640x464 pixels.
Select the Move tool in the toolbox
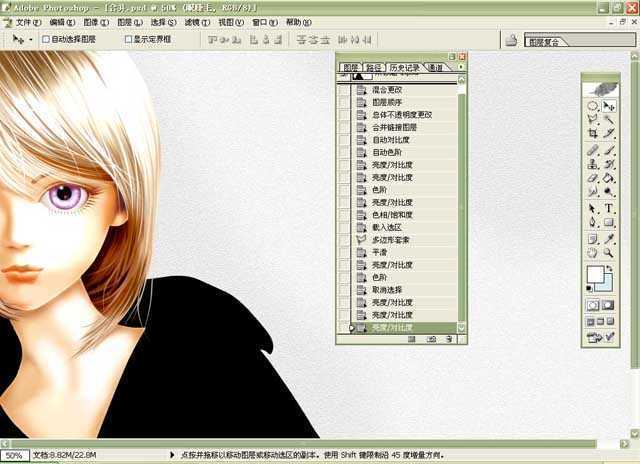point(609,107)
